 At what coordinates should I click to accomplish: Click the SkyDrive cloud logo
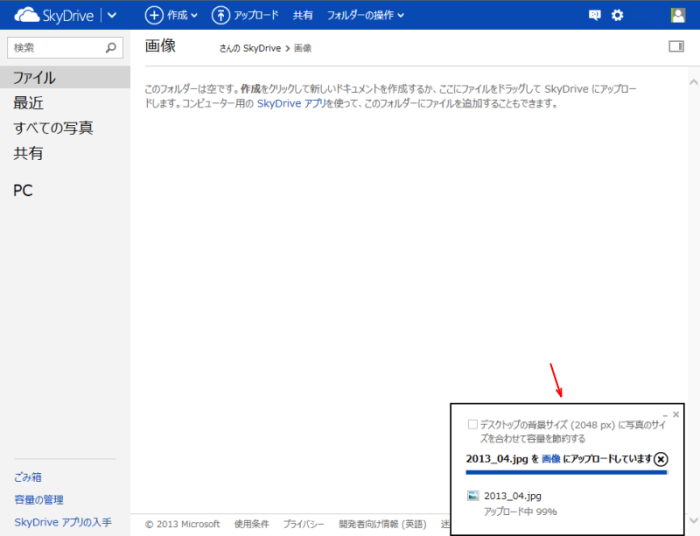click(26, 15)
